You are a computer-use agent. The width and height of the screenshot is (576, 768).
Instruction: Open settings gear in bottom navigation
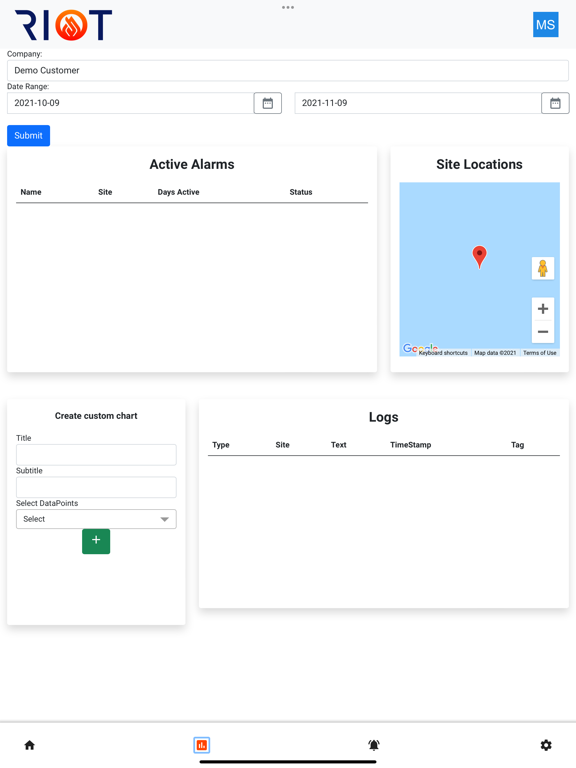tap(546, 745)
